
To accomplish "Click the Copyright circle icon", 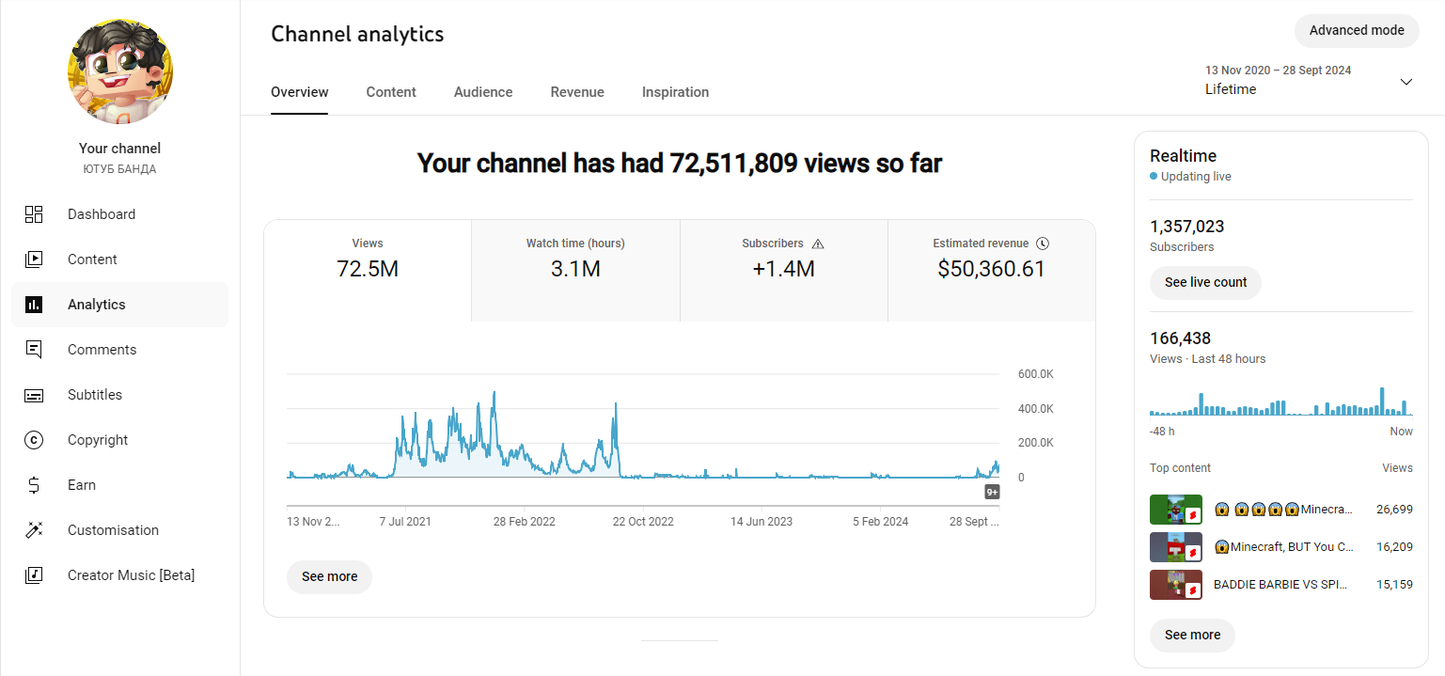I will [x=34, y=440].
